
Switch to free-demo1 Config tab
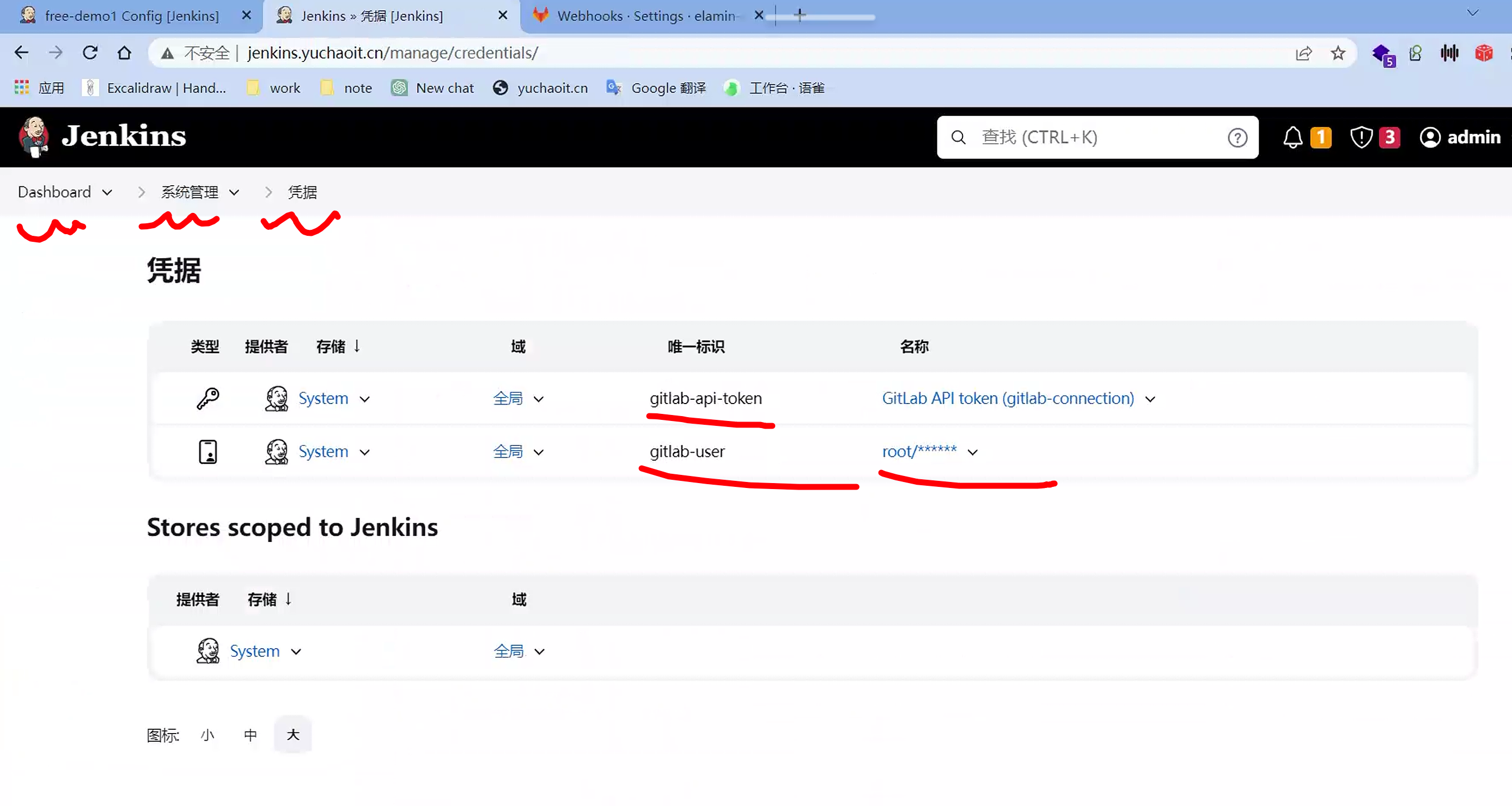point(131,16)
